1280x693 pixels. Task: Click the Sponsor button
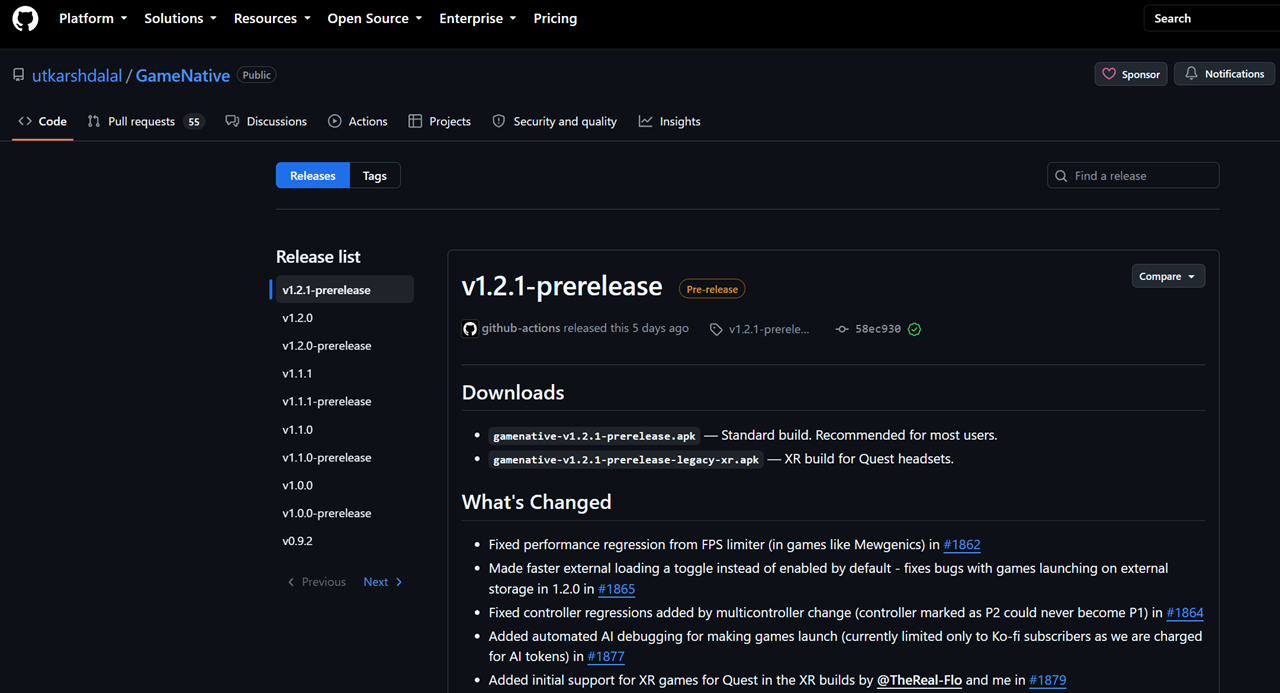pyautogui.click(x=1131, y=74)
